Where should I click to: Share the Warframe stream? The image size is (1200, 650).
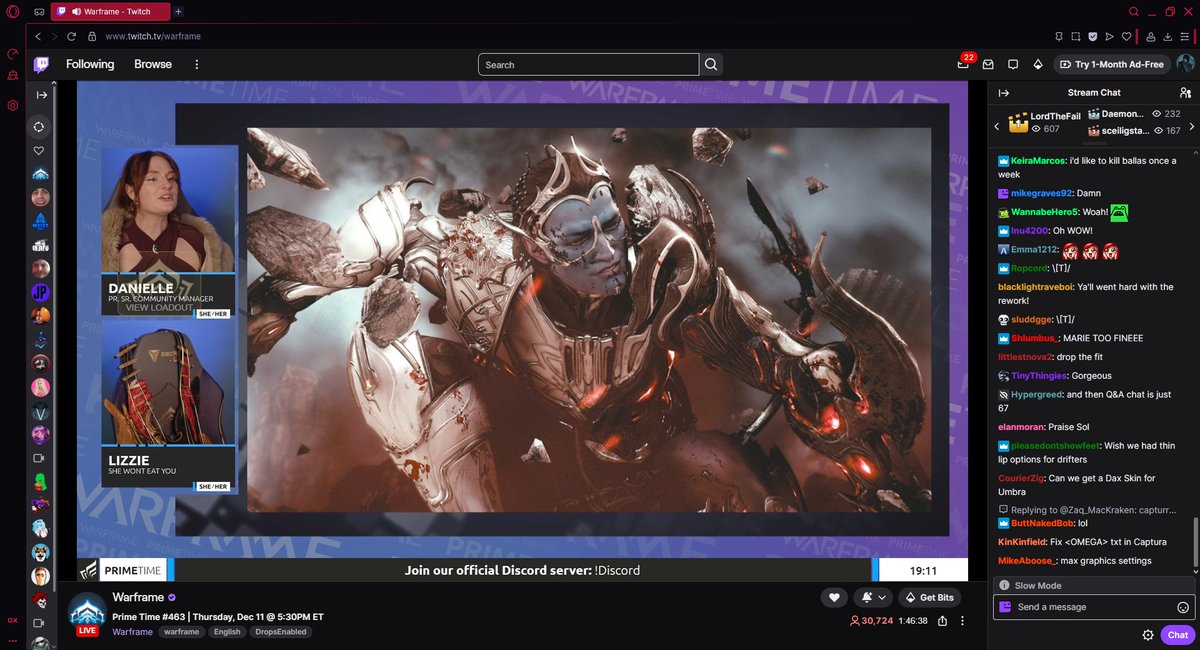click(944, 621)
